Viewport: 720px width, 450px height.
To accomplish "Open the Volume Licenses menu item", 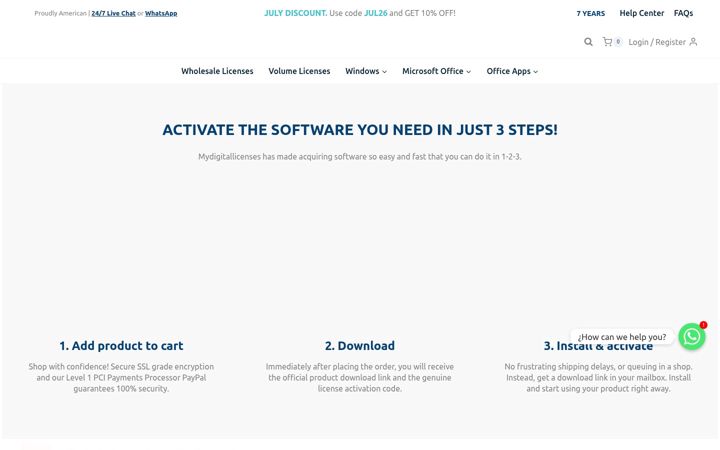I will (299, 71).
